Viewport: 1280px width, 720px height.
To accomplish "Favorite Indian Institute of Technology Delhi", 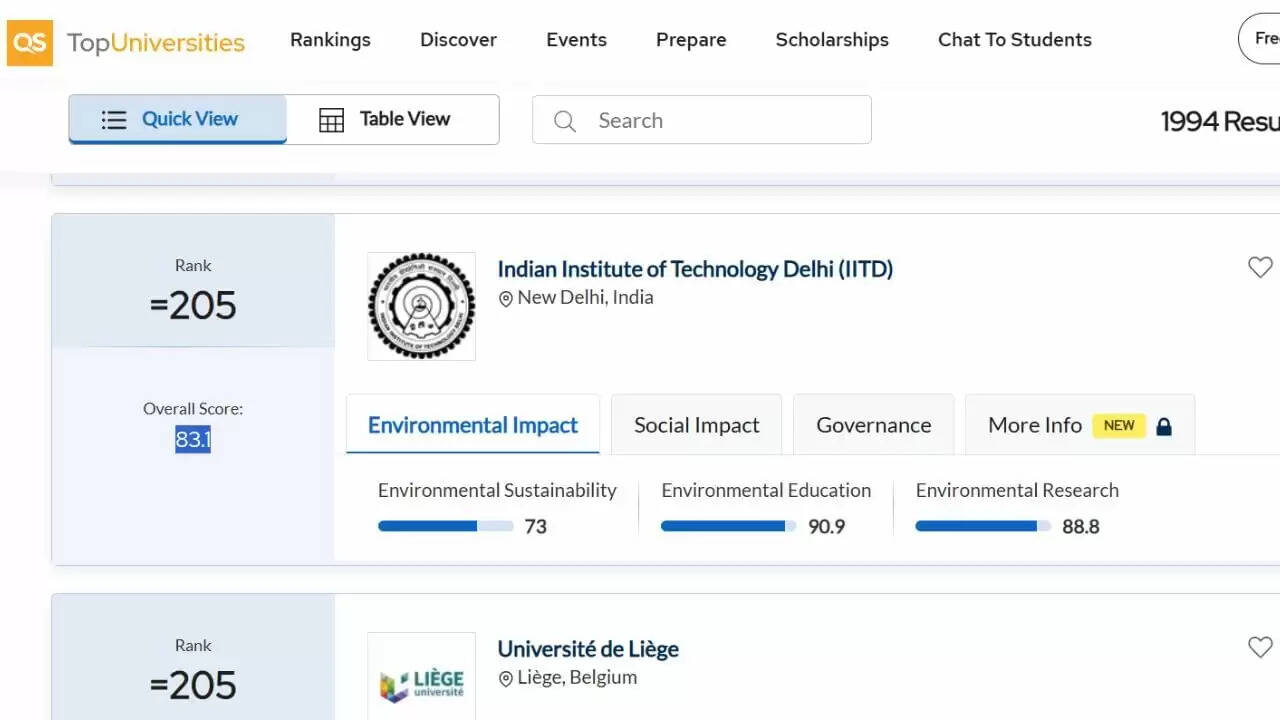I will coord(1260,267).
